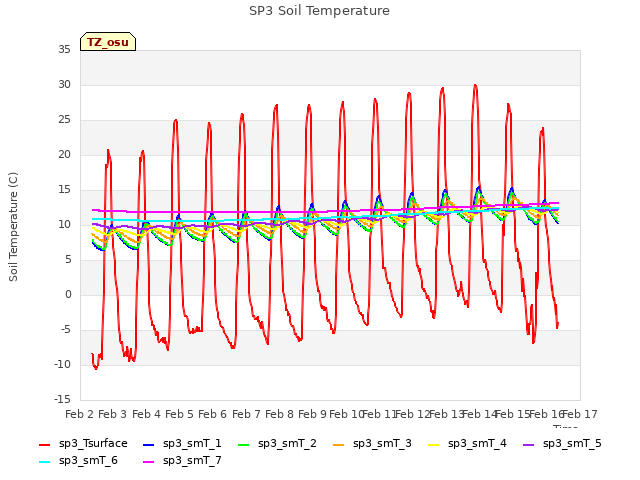640x480 pixels.
Task: Click the SP3 Soil Temperature chart title
Action: [319, 11]
